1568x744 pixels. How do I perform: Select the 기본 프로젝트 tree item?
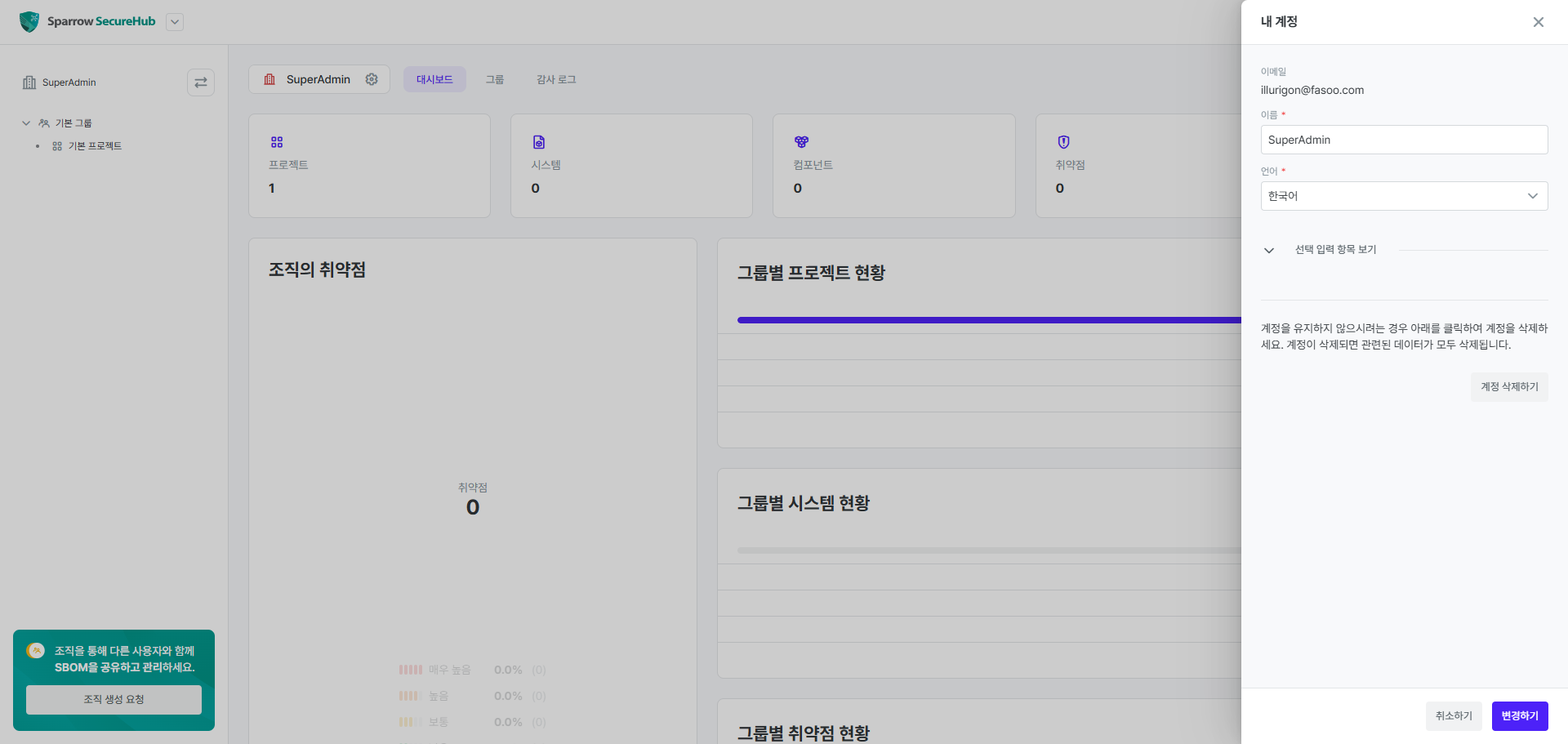click(95, 146)
